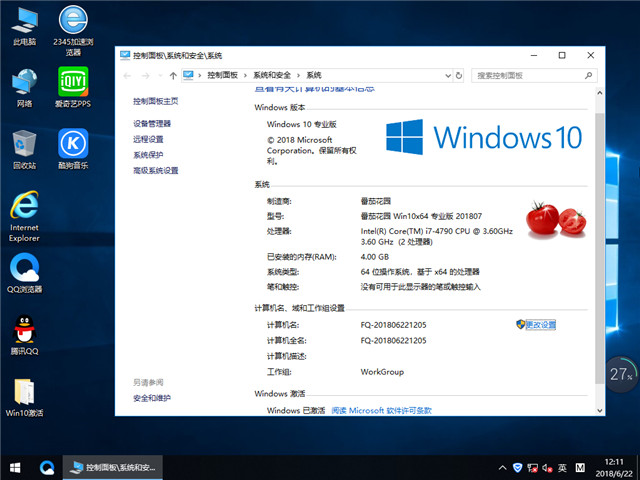Screen dimensions: 640x480
Task: Click the window title bar system icon
Action: 125,55
